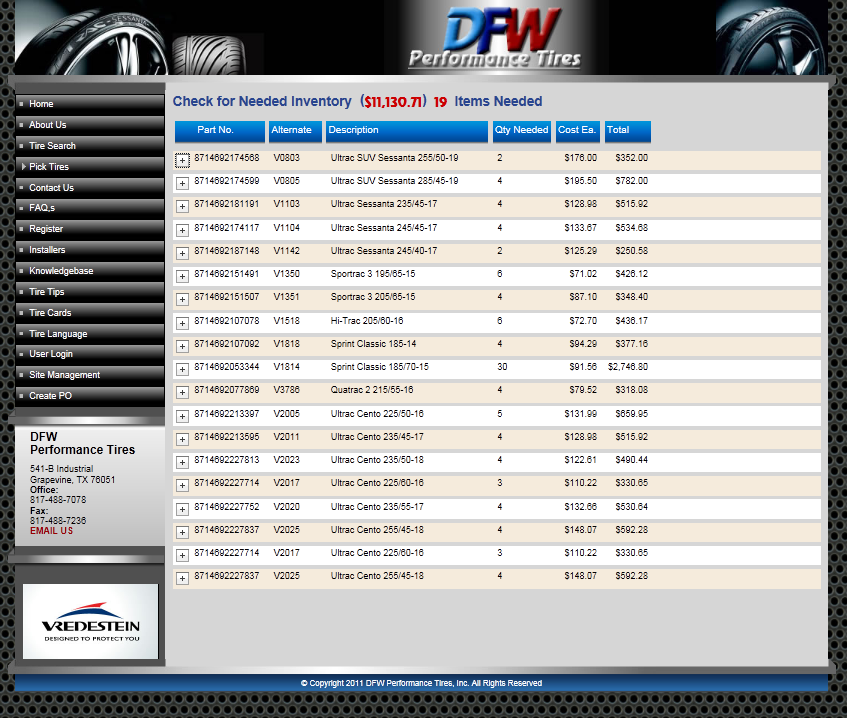
Task: Sort by Alternate column header
Action: click(x=295, y=131)
